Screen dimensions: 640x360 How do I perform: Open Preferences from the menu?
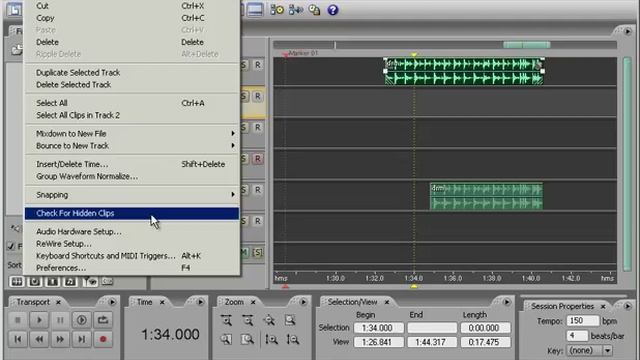pos(132,268)
